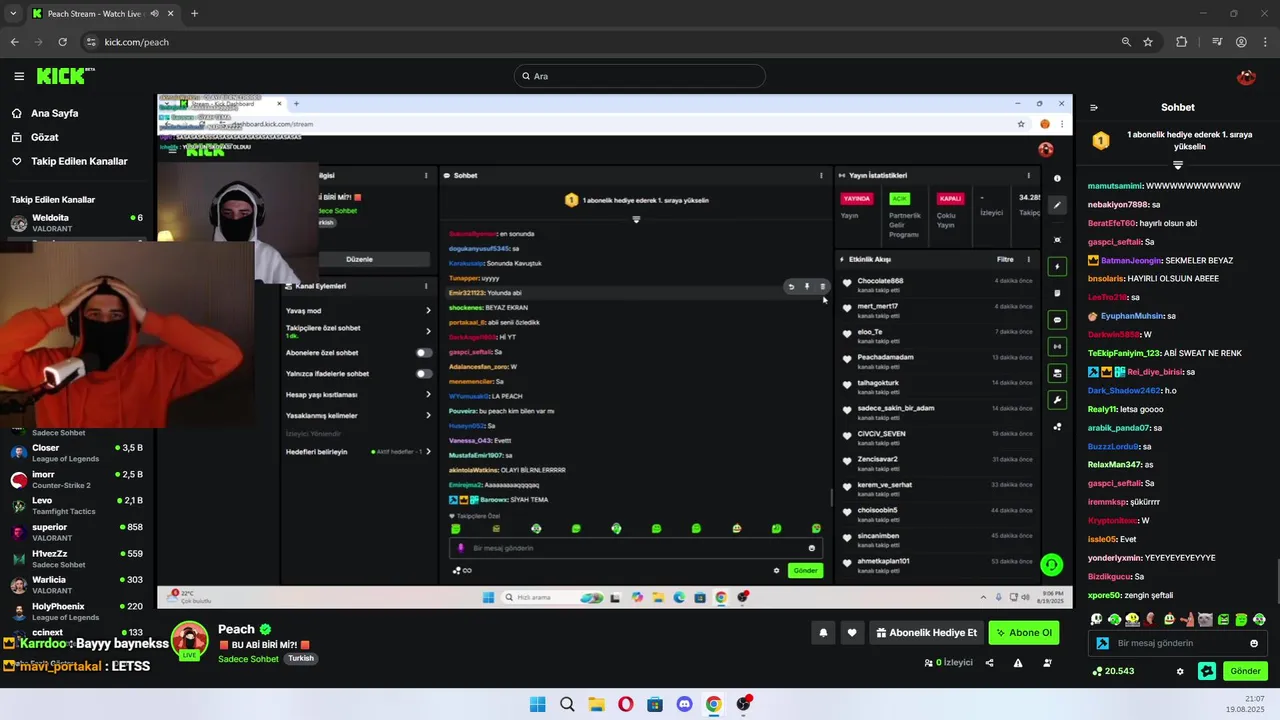
Task: Select the gray cat emote in emote row
Action: pos(1205,620)
